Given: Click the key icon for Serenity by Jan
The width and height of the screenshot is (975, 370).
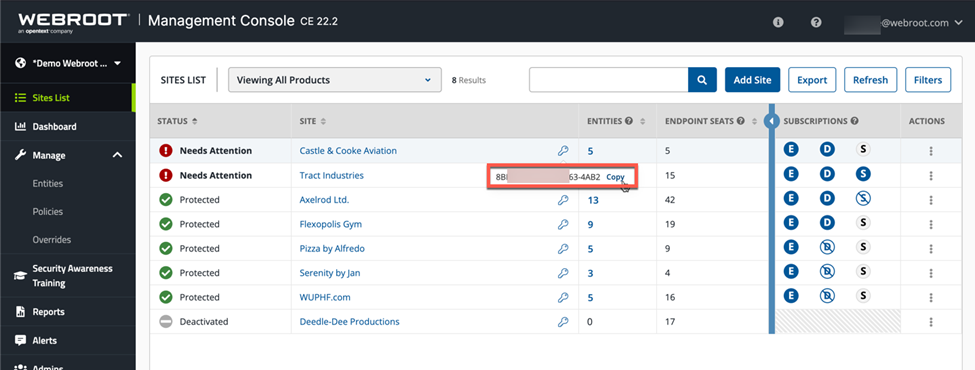Looking at the screenshot, I should 563,273.
